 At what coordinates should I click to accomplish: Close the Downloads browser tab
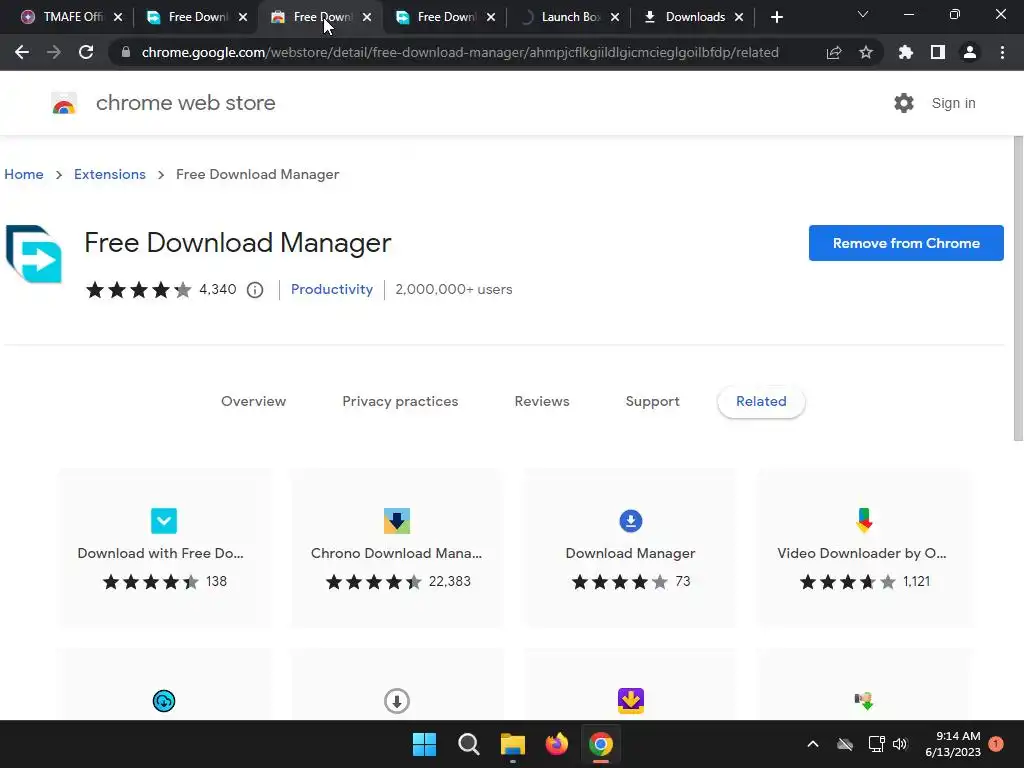pos(739,17)
